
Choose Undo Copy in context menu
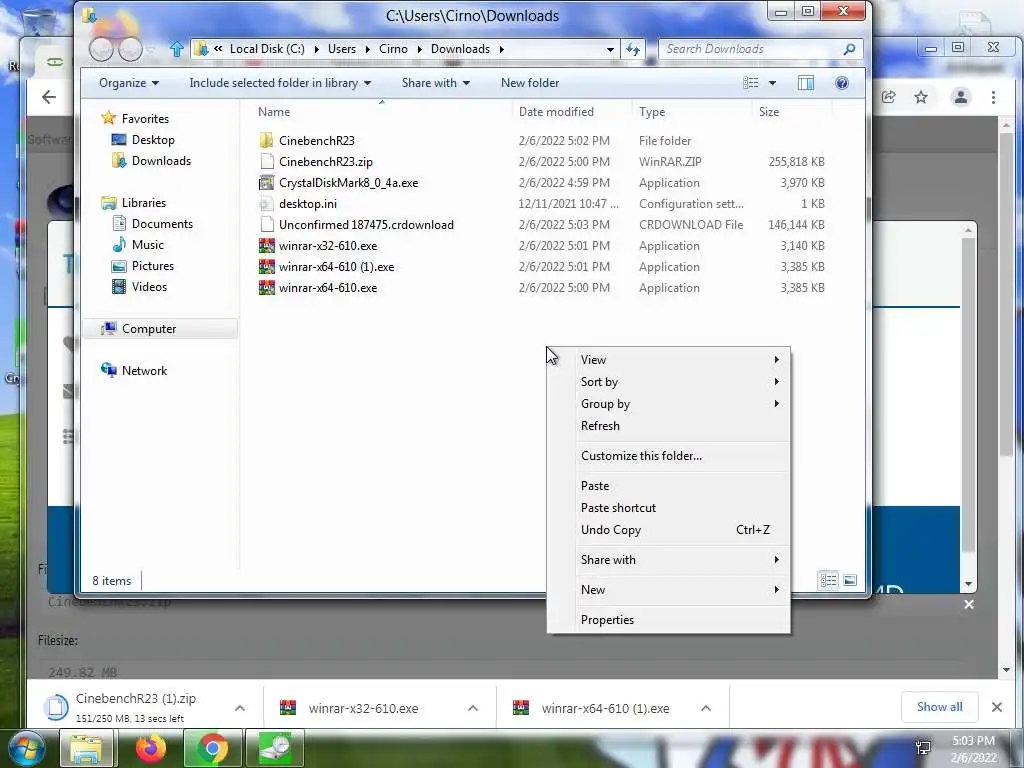[669, 530]
